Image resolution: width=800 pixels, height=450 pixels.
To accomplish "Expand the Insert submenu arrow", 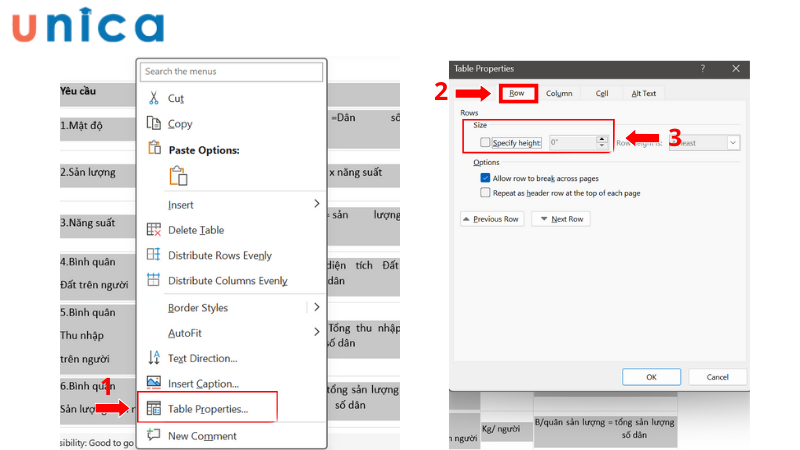I will 317,204.
